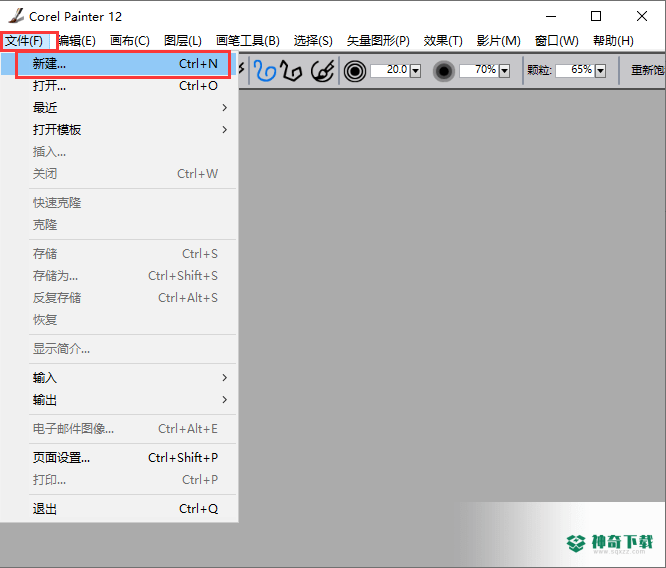Expand the 输出 submenu
666x568 pixels.
119,400
